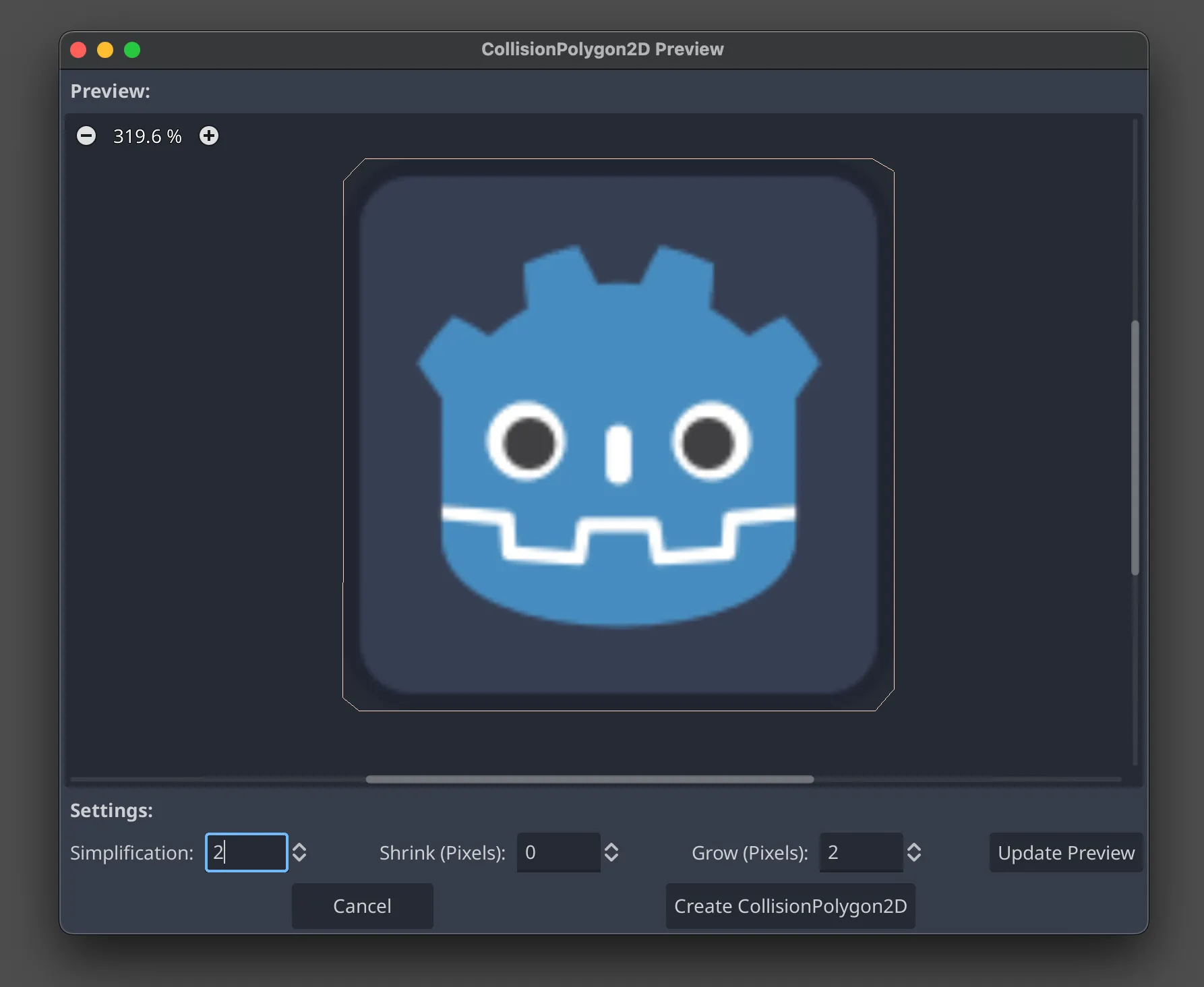Screen dimensions: 1204x987
Task: Click the Simplification: label text
Action: point(131,853)
